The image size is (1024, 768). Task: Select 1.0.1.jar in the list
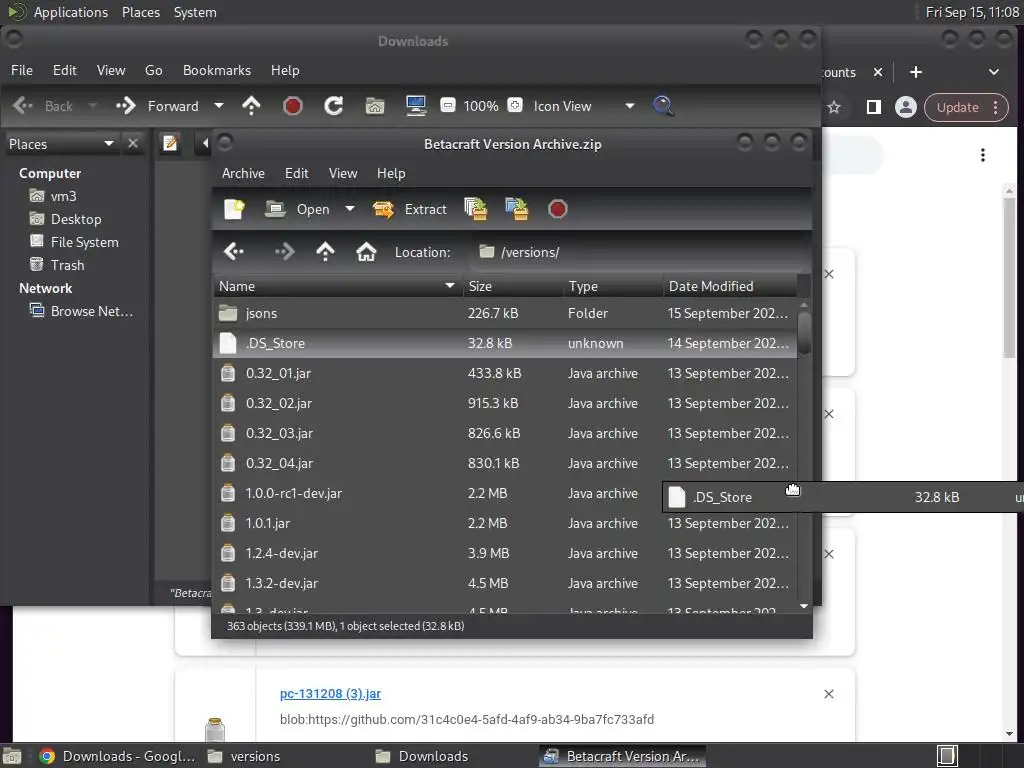point(505,524)
